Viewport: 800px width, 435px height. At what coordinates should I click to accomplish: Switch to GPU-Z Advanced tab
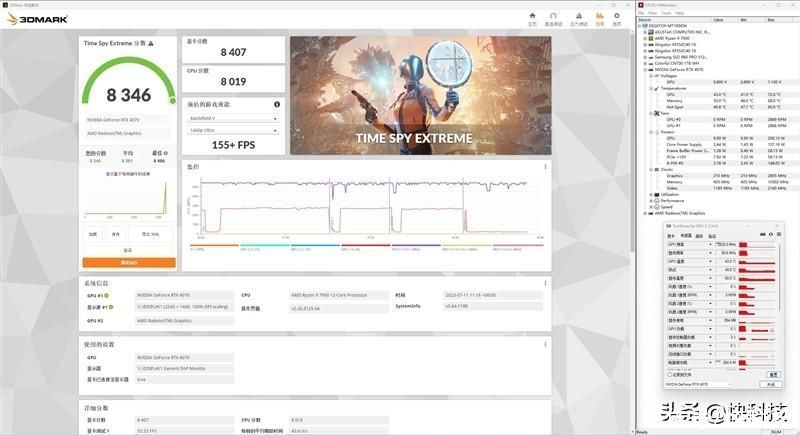pyautogui.click(x=699, y=236)
